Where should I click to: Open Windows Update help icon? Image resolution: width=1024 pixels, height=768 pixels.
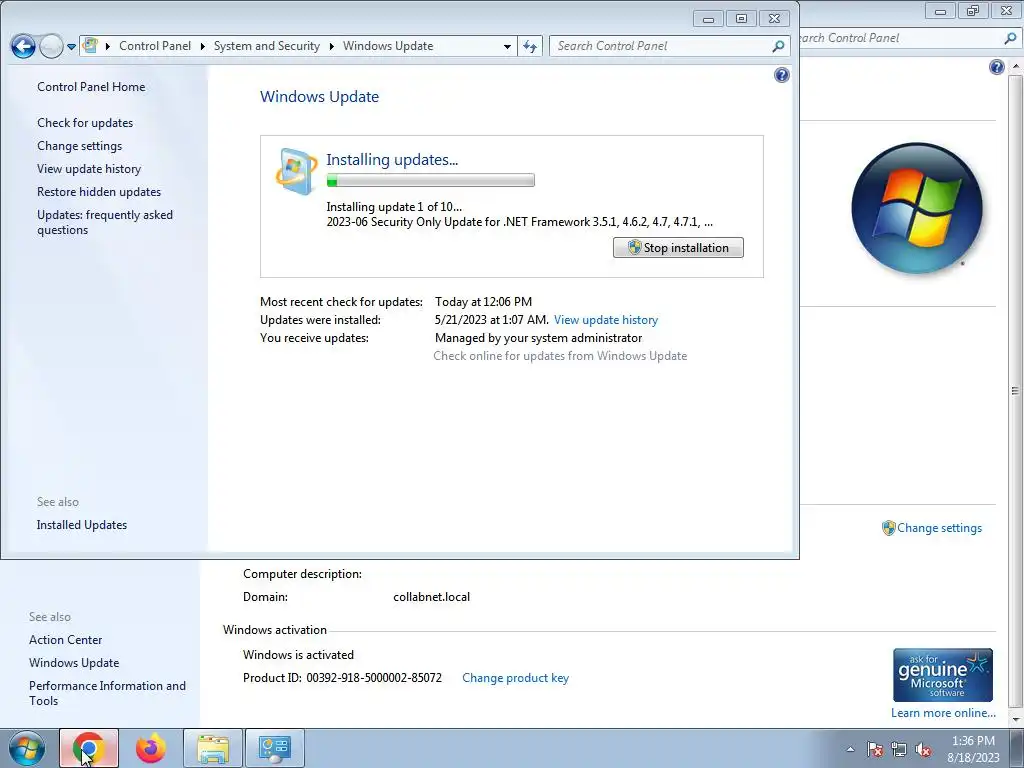782,75
